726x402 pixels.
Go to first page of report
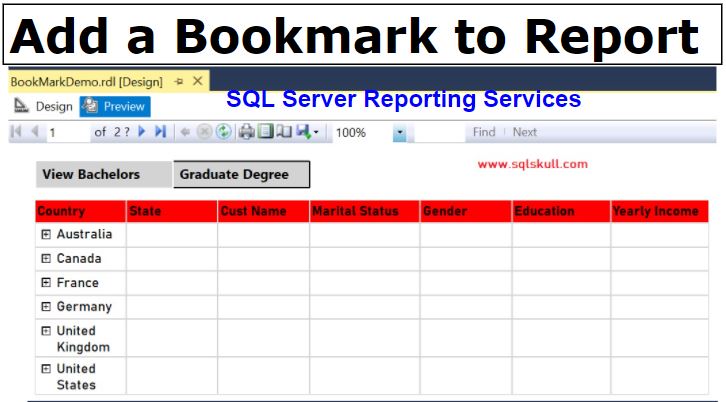tap(16, 132)
